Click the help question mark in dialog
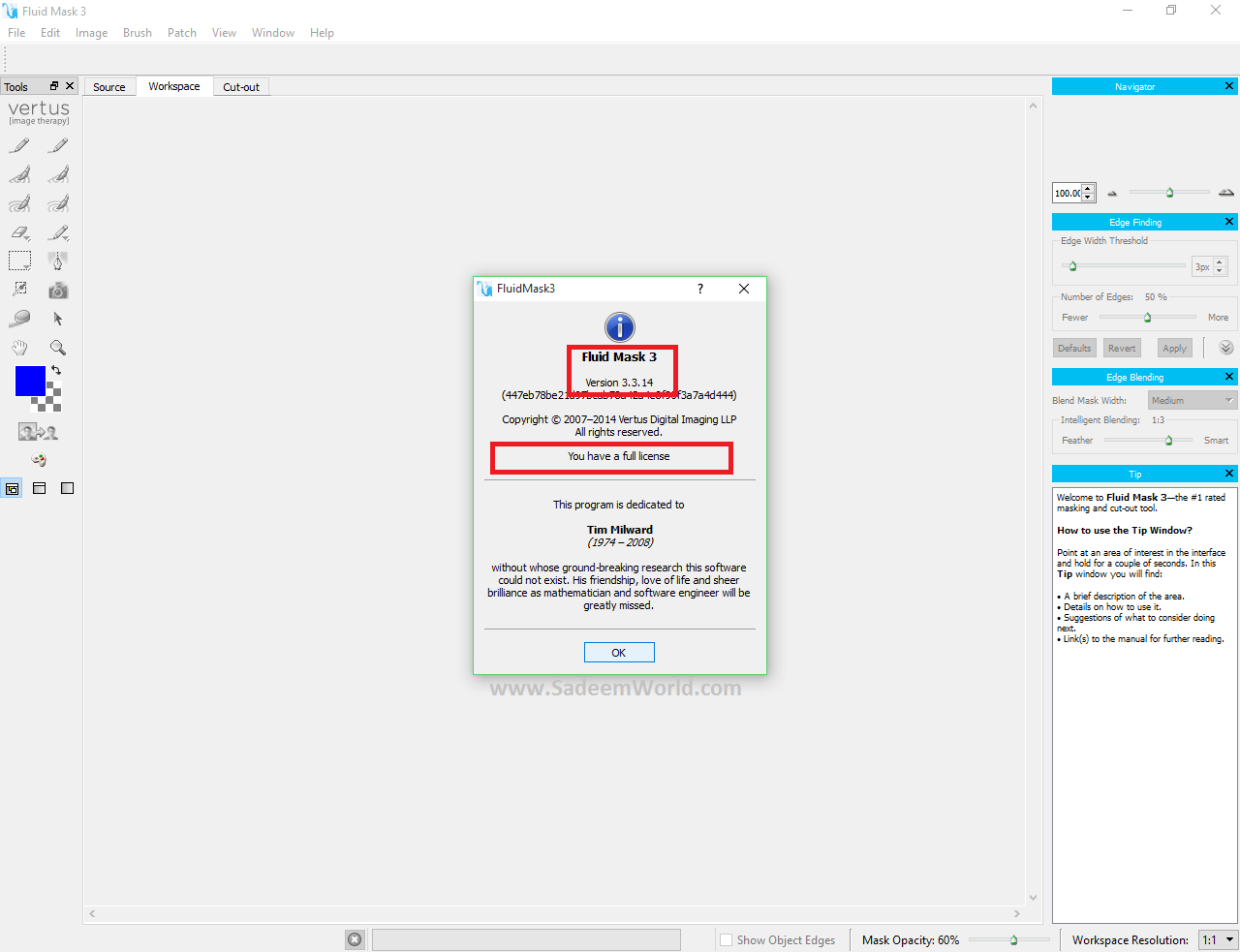1240x952 pixels. pyautogui.click(x=700, y=289)
